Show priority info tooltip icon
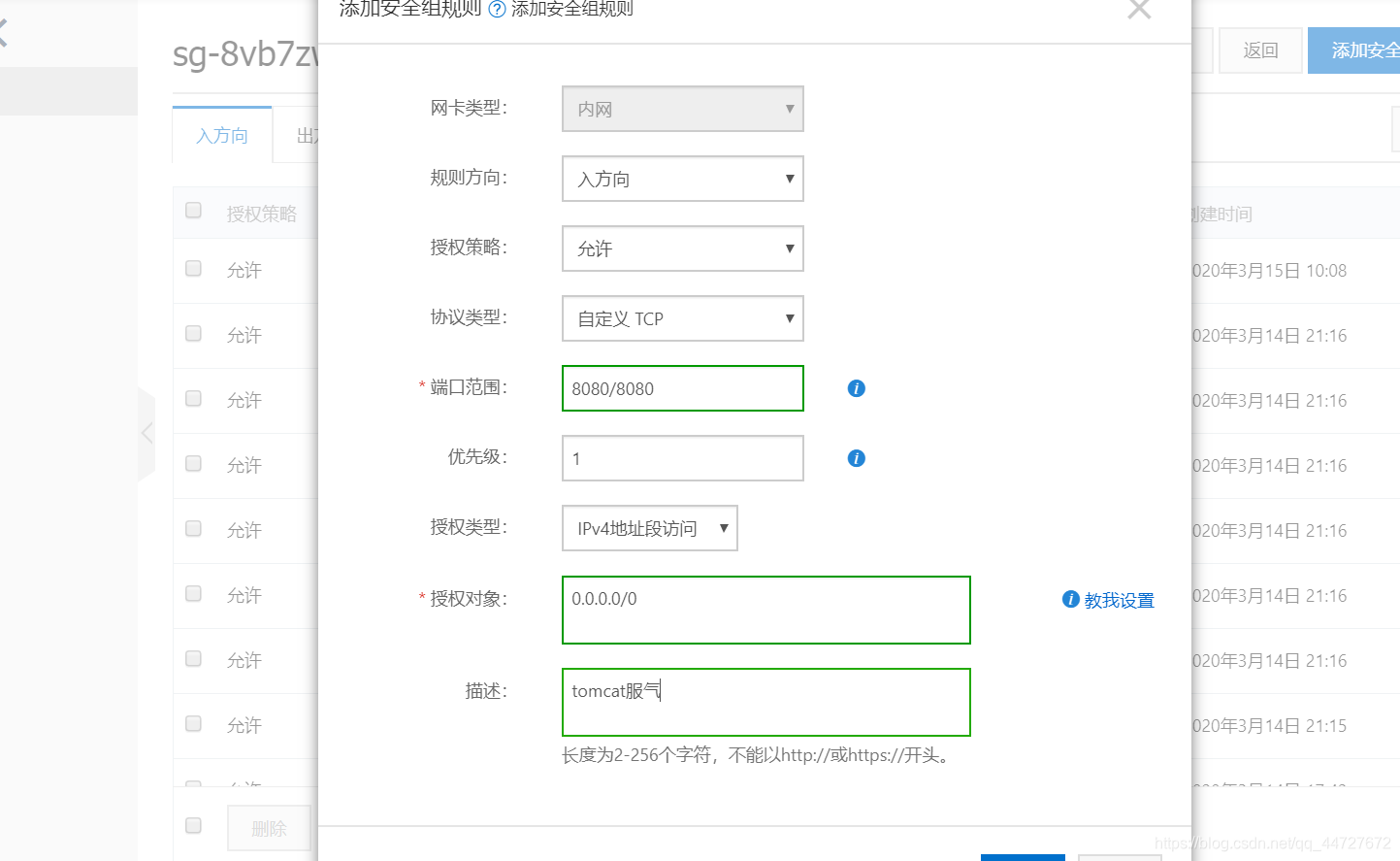This screenshot has width=1400, height=861. click(x=856, y=458)
